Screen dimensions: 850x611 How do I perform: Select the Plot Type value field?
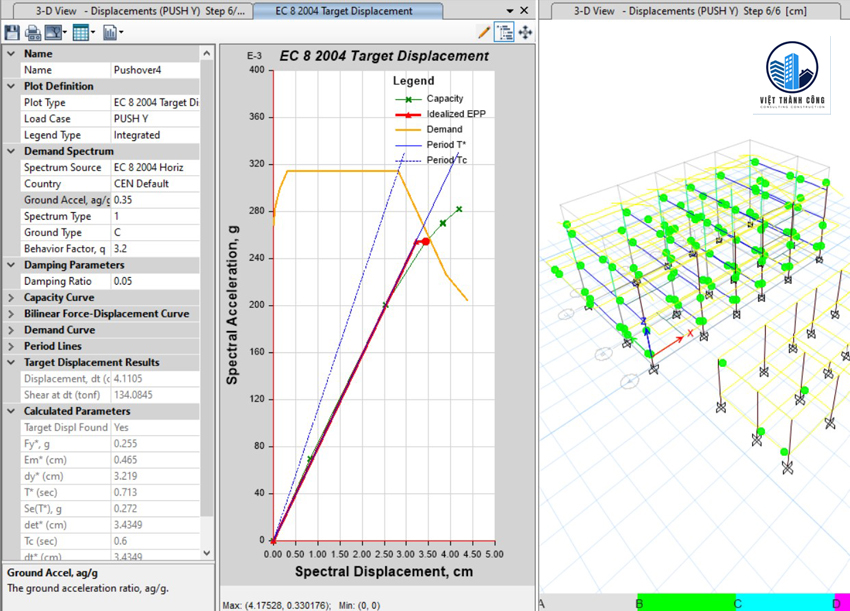(155, 103)
